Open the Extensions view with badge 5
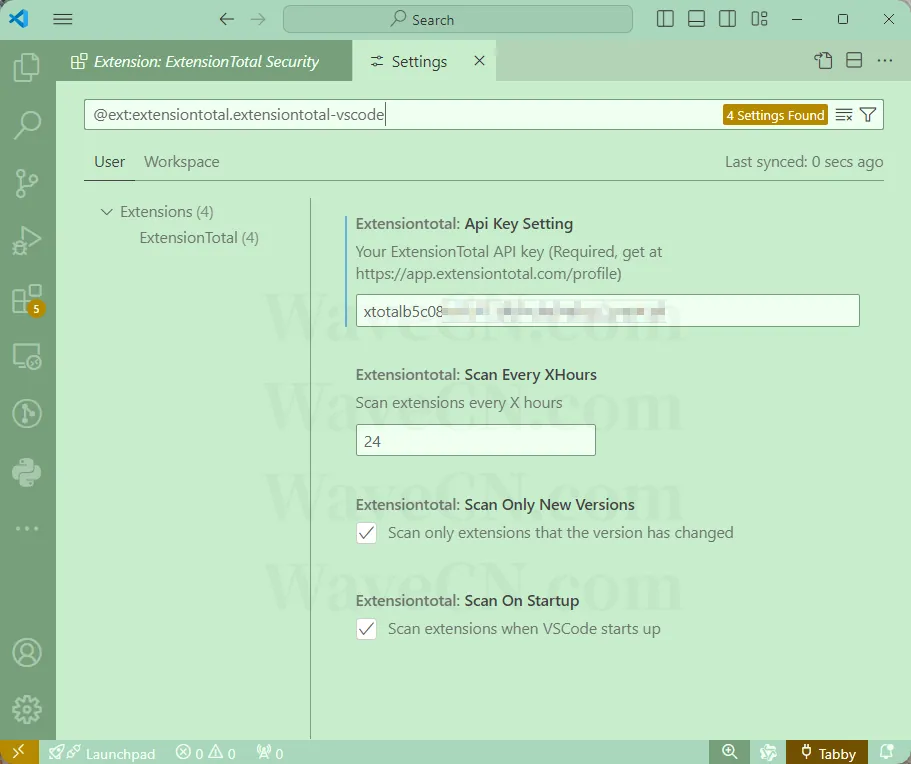Image resolution: width=911 pixels, height=764 pixels. [27, 299]
